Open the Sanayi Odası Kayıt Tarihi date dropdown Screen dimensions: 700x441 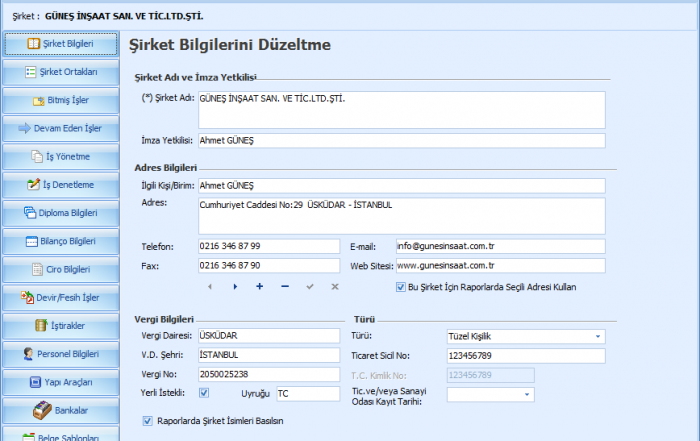point(598,394)
